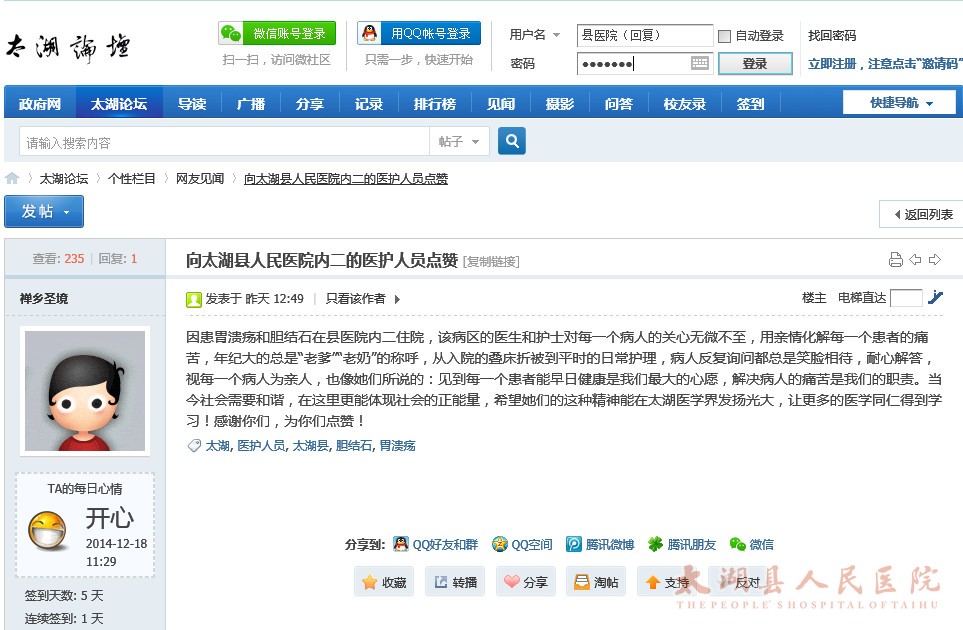Screen dimensions: 963x630
Task: Click the elevator jump icon
Action: tap(935, 297)
